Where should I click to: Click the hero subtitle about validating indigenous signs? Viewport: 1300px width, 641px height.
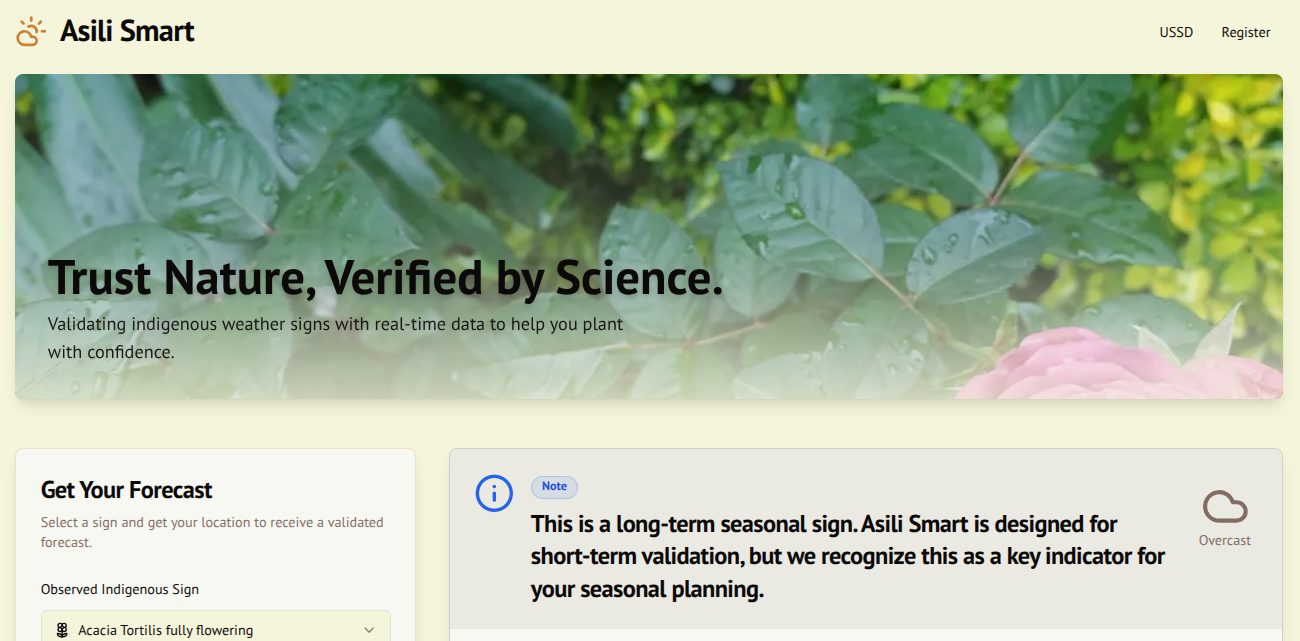tap(335, 338)
